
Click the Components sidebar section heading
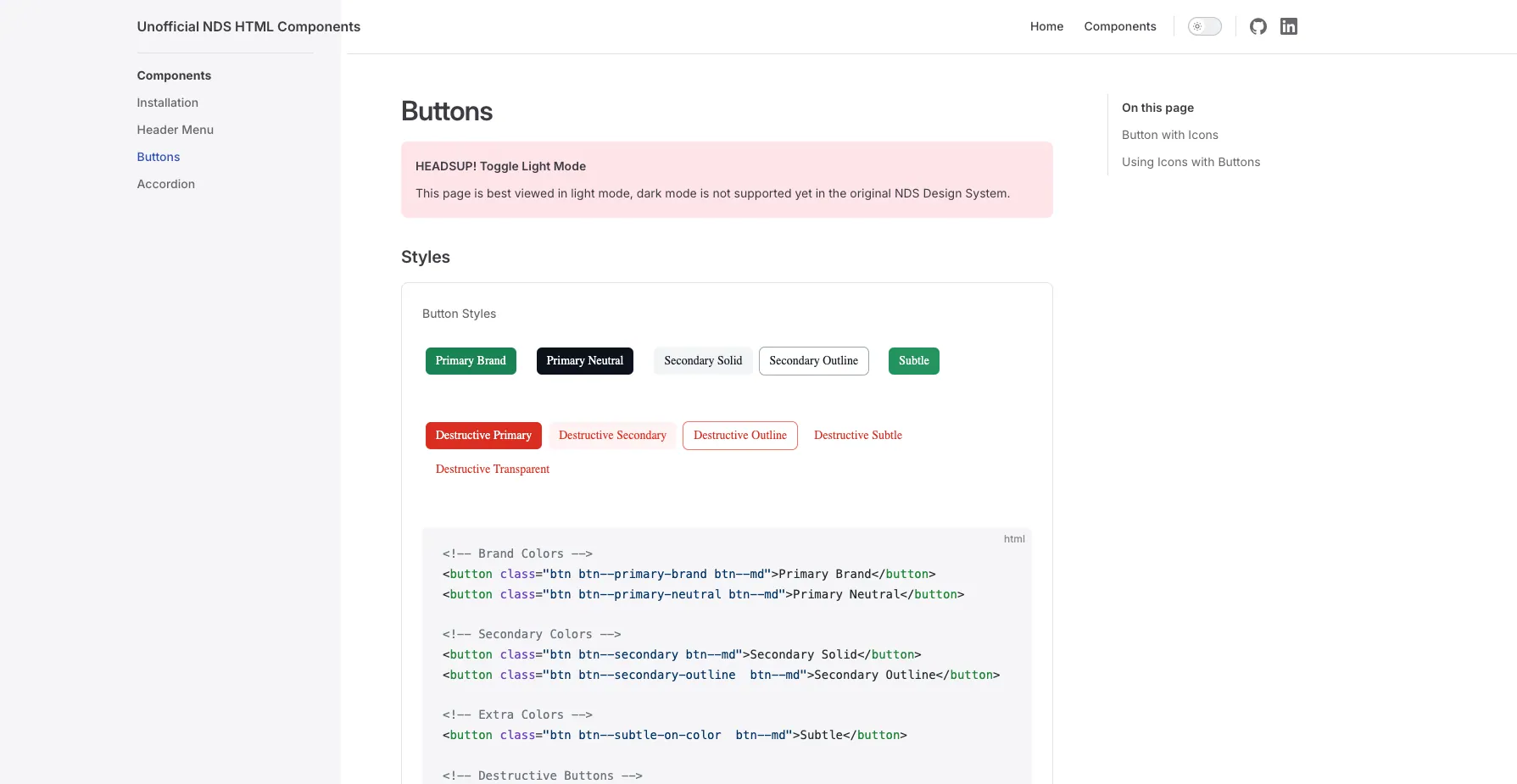[174, 75]
